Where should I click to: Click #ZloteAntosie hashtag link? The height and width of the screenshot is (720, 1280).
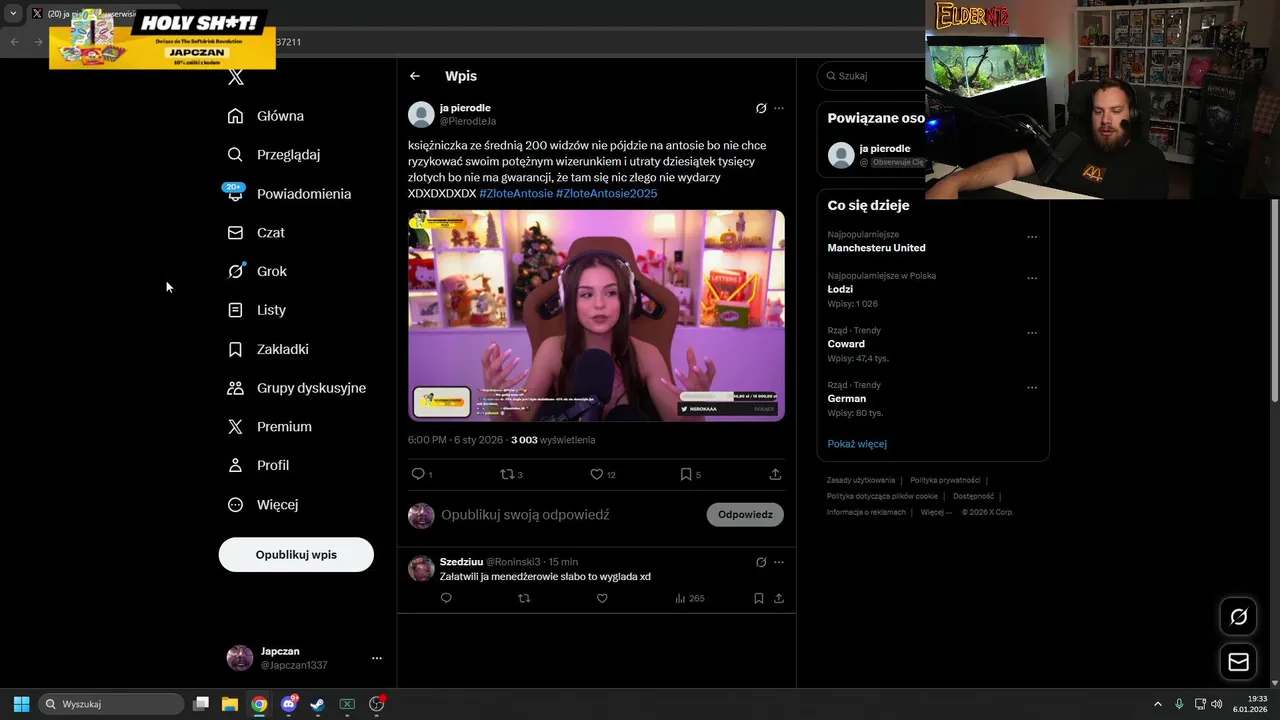516,193
